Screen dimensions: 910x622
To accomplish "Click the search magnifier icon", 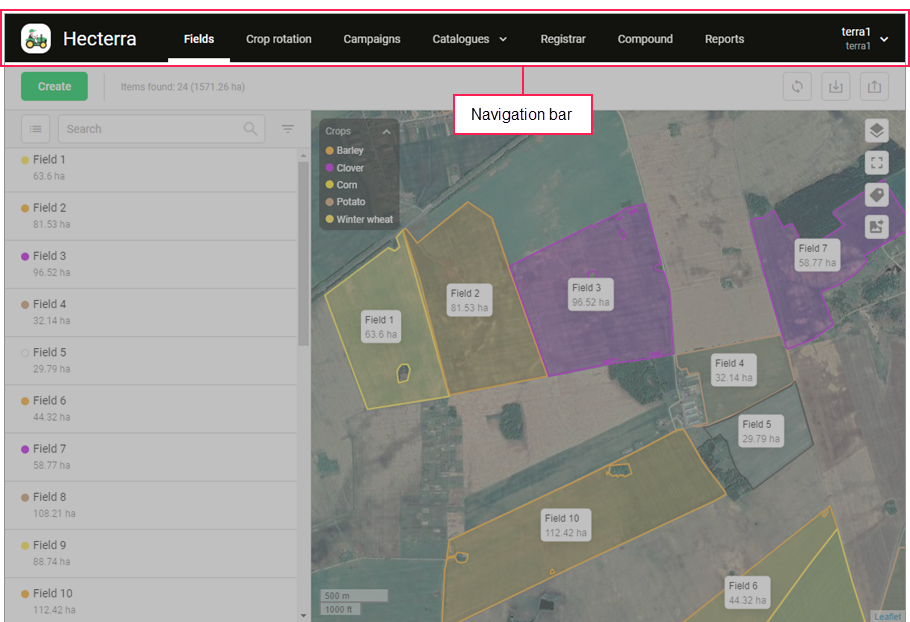I will [250, 129].
